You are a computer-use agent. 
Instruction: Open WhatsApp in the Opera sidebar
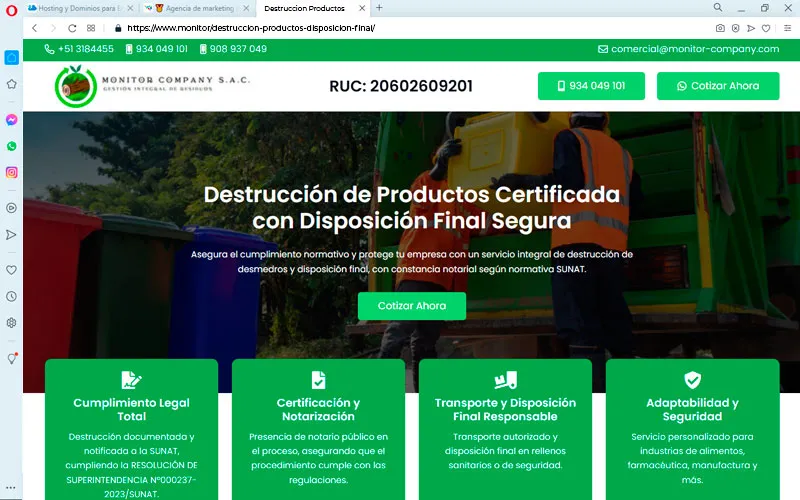pyautogui.click(x=11, y=146)
